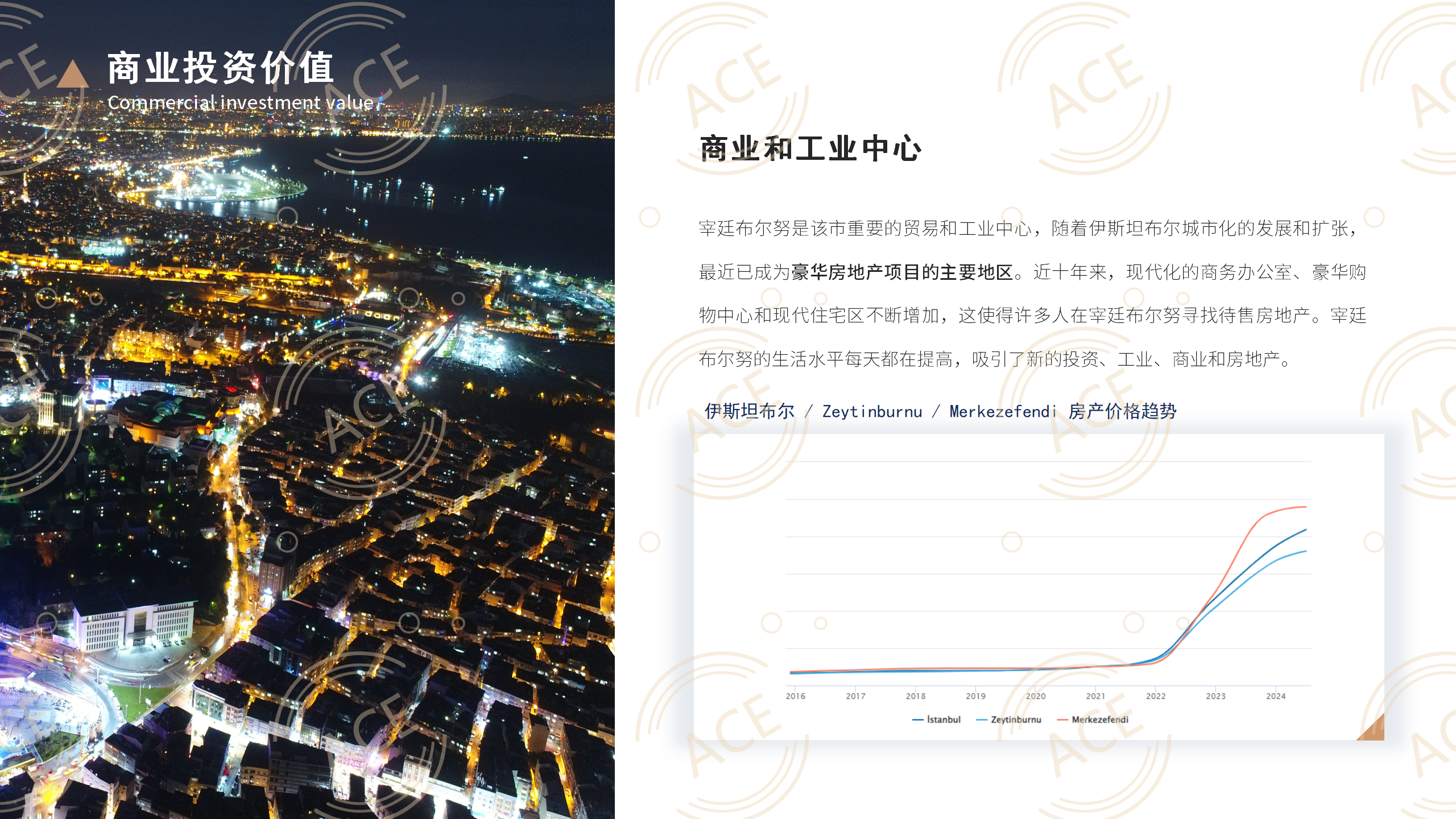Click the 商业和工业中心 heading
Viewport: 1456px width, 819px height.
810,149
